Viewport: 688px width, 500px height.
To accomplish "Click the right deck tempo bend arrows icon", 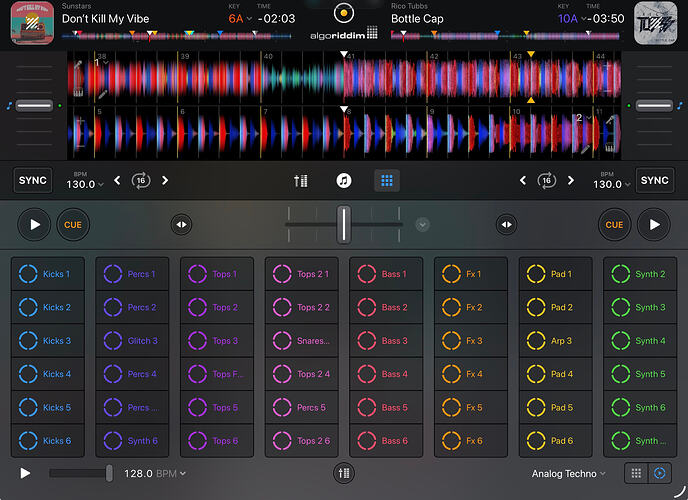I will pyautogui.click(x=506, y=225).
